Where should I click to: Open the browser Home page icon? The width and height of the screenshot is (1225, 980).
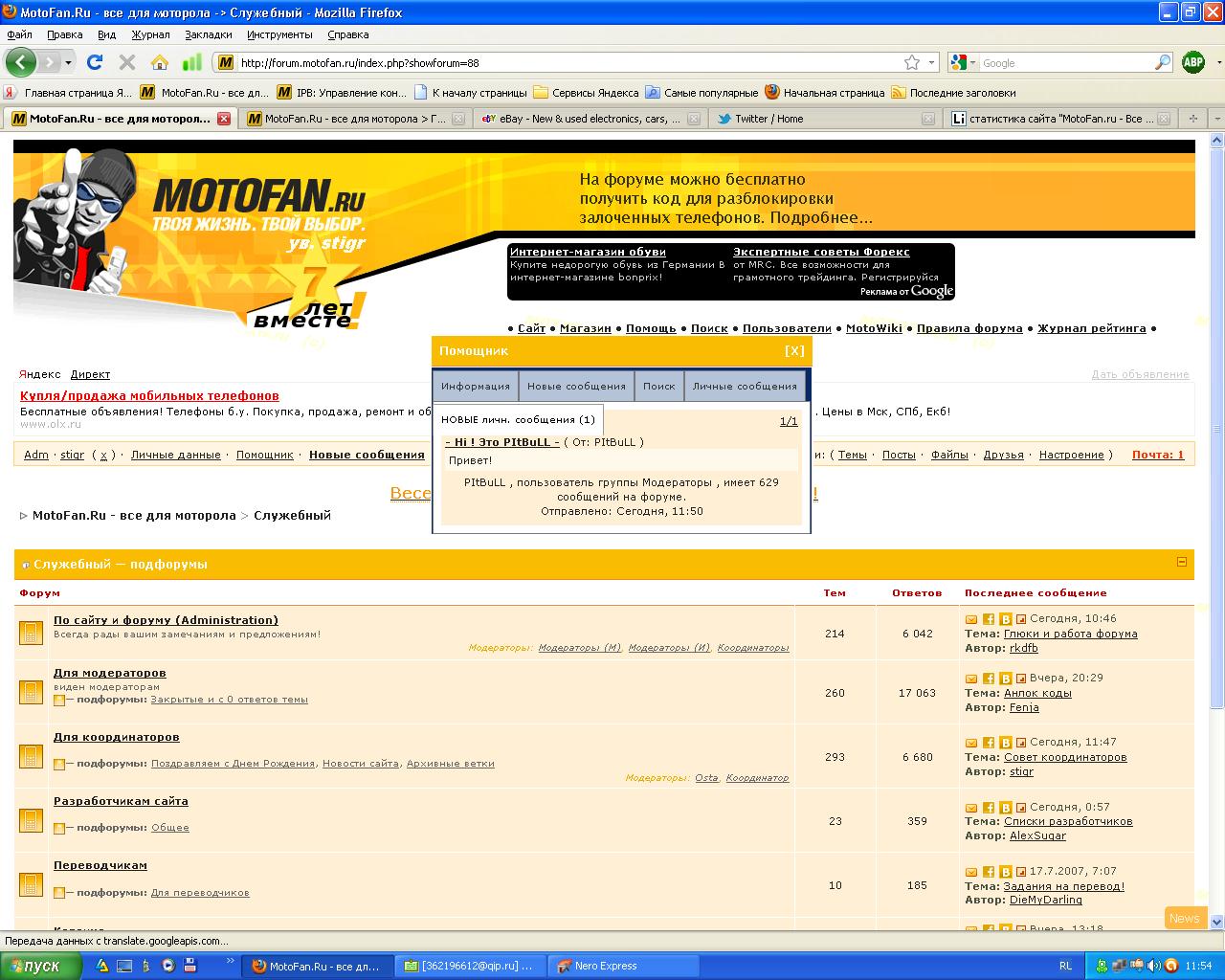tap(159, 62)
